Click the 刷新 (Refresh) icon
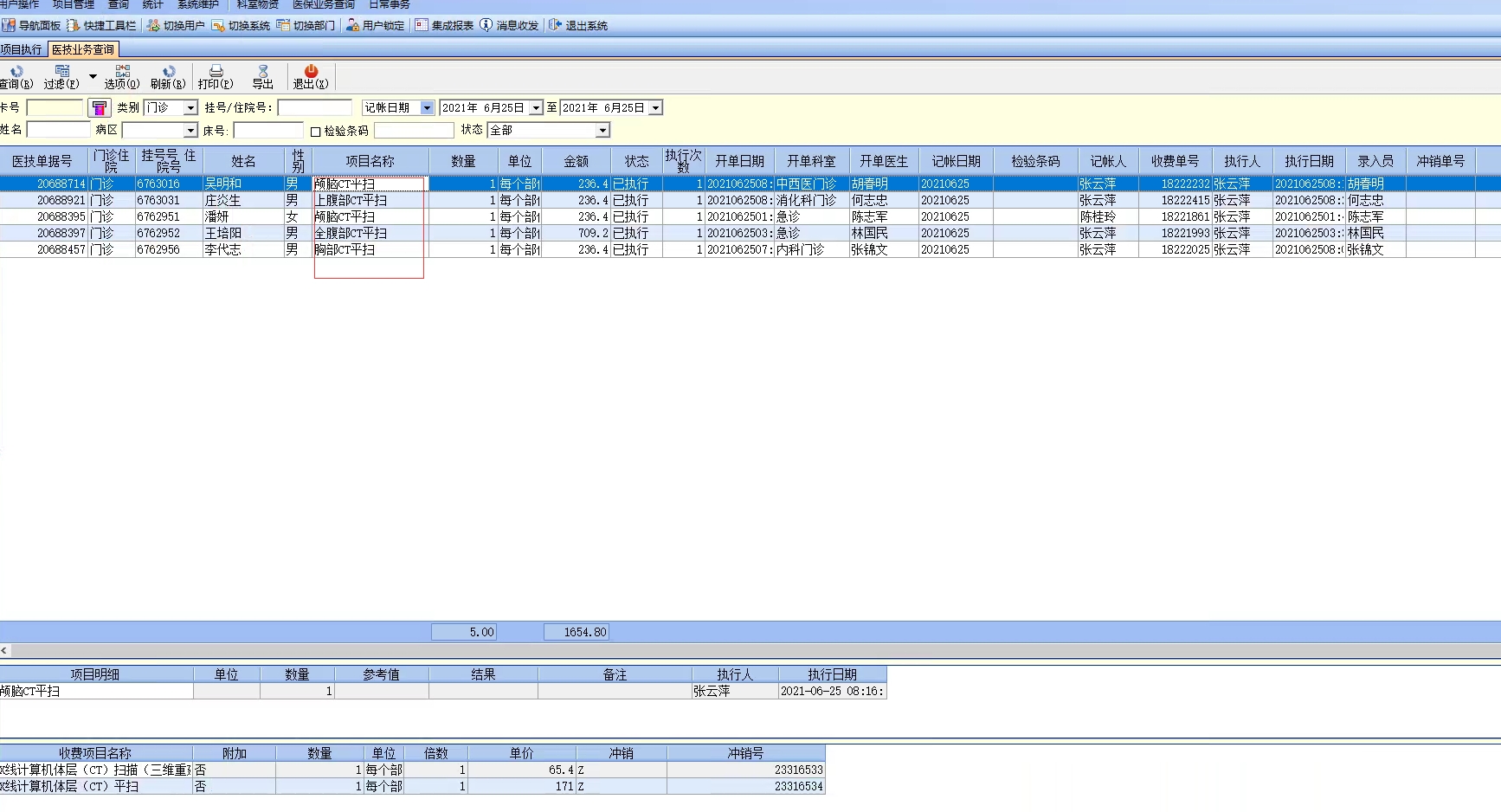 point(168,76)
